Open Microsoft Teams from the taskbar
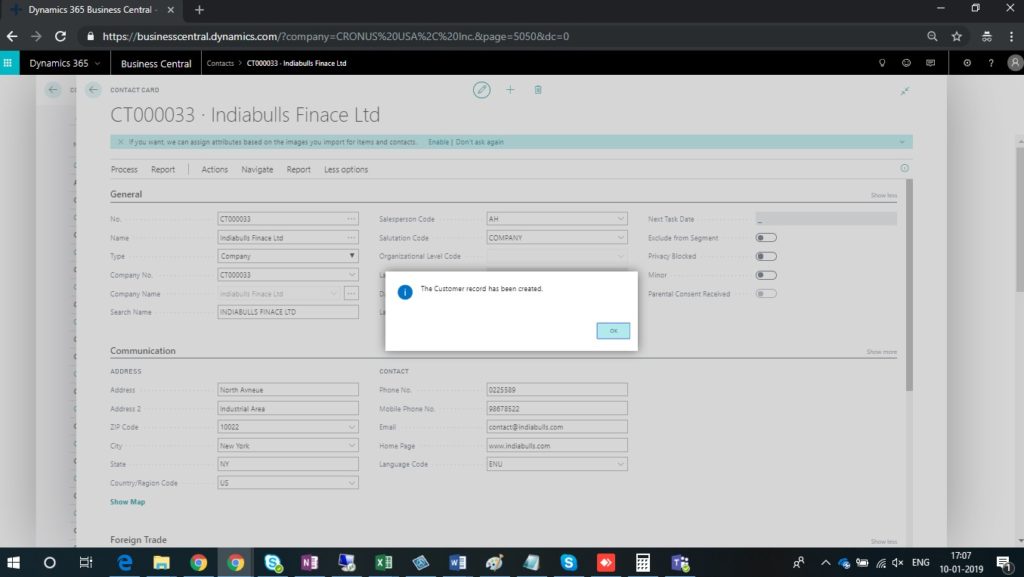Viewport: 1024px width, 577px height. point(680,562)
